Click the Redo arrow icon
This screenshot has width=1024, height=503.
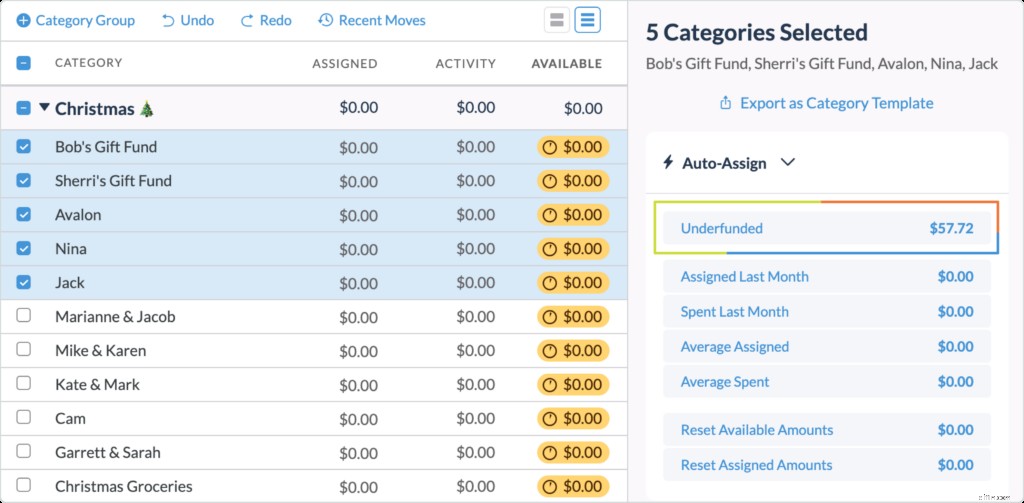coord(247,20)
